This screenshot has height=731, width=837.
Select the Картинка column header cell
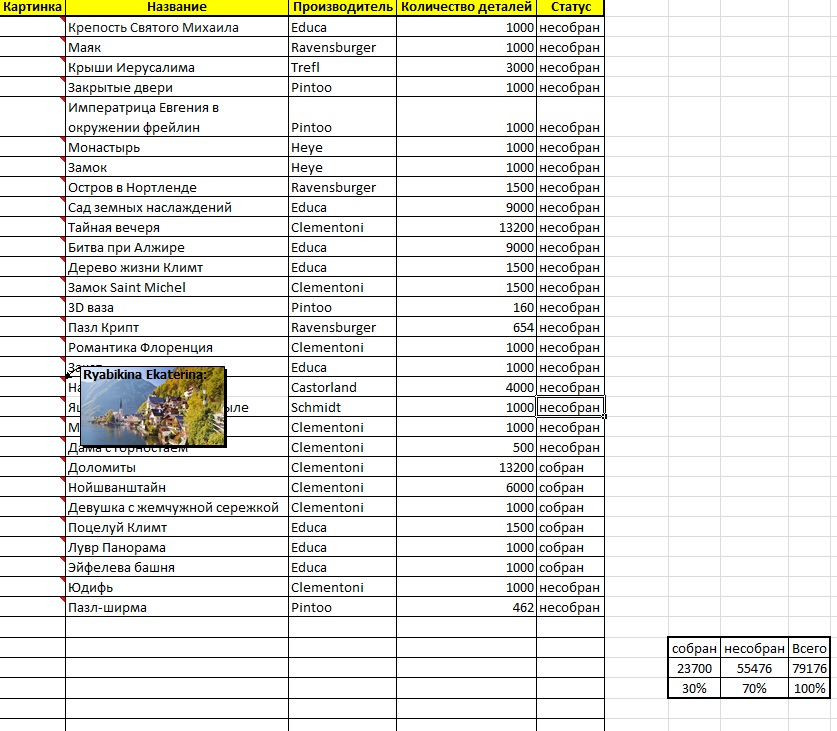click(x=33, y=7)
